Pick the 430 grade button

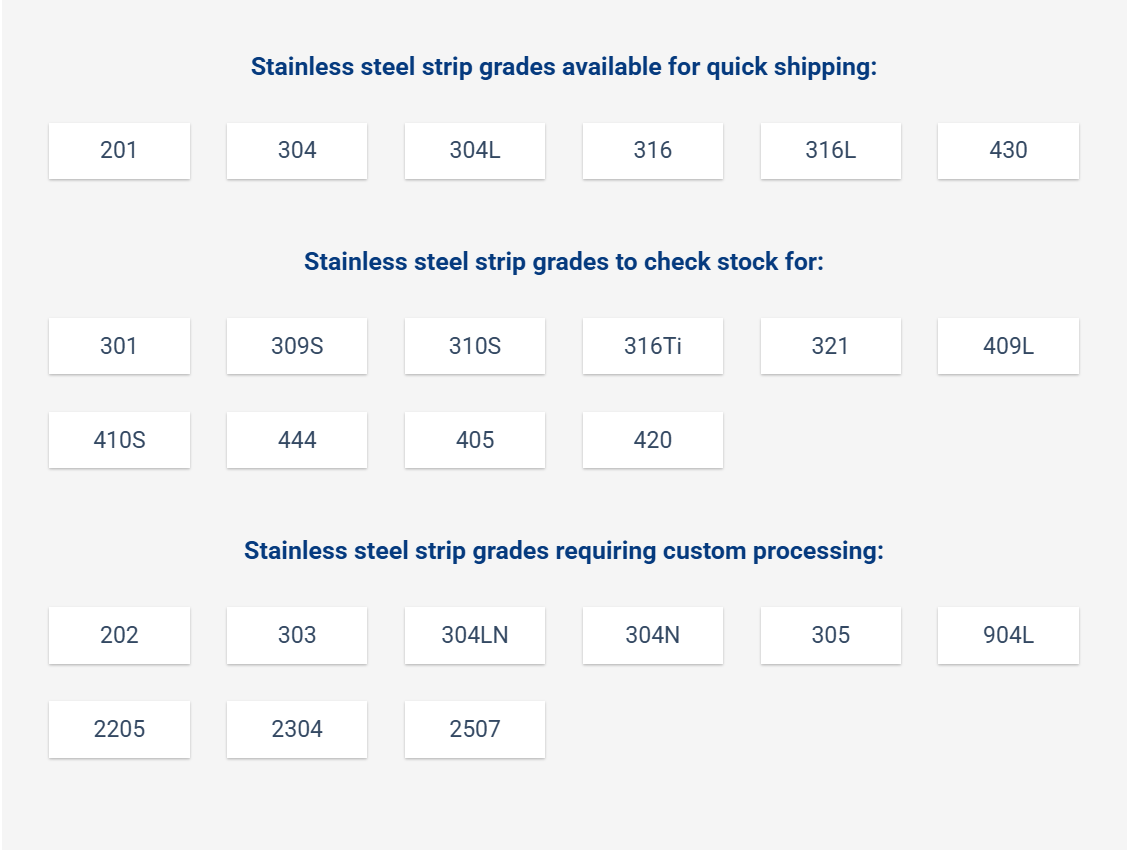[1008, 151]
